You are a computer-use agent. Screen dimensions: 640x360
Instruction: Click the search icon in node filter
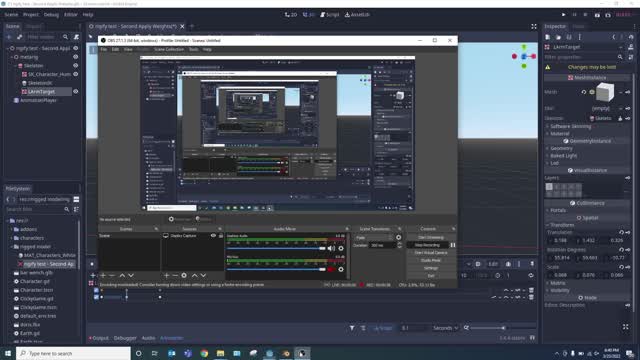coord(65,37)
